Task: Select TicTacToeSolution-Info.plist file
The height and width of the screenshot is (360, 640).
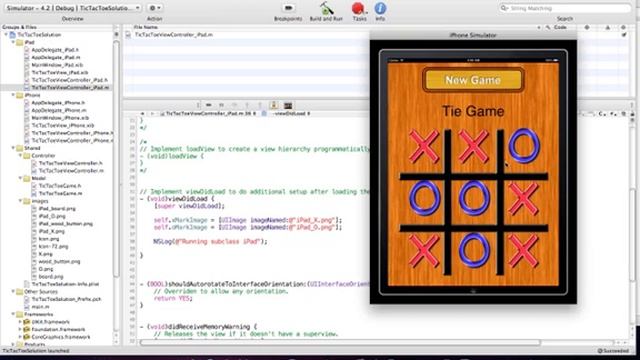Action: pyautogui.click(x=65, y=284)
